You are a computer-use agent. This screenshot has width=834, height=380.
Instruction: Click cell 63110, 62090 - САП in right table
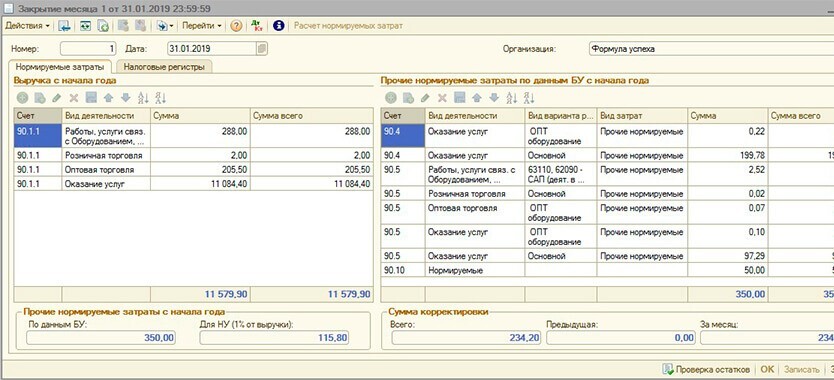(x=561, y=175)
